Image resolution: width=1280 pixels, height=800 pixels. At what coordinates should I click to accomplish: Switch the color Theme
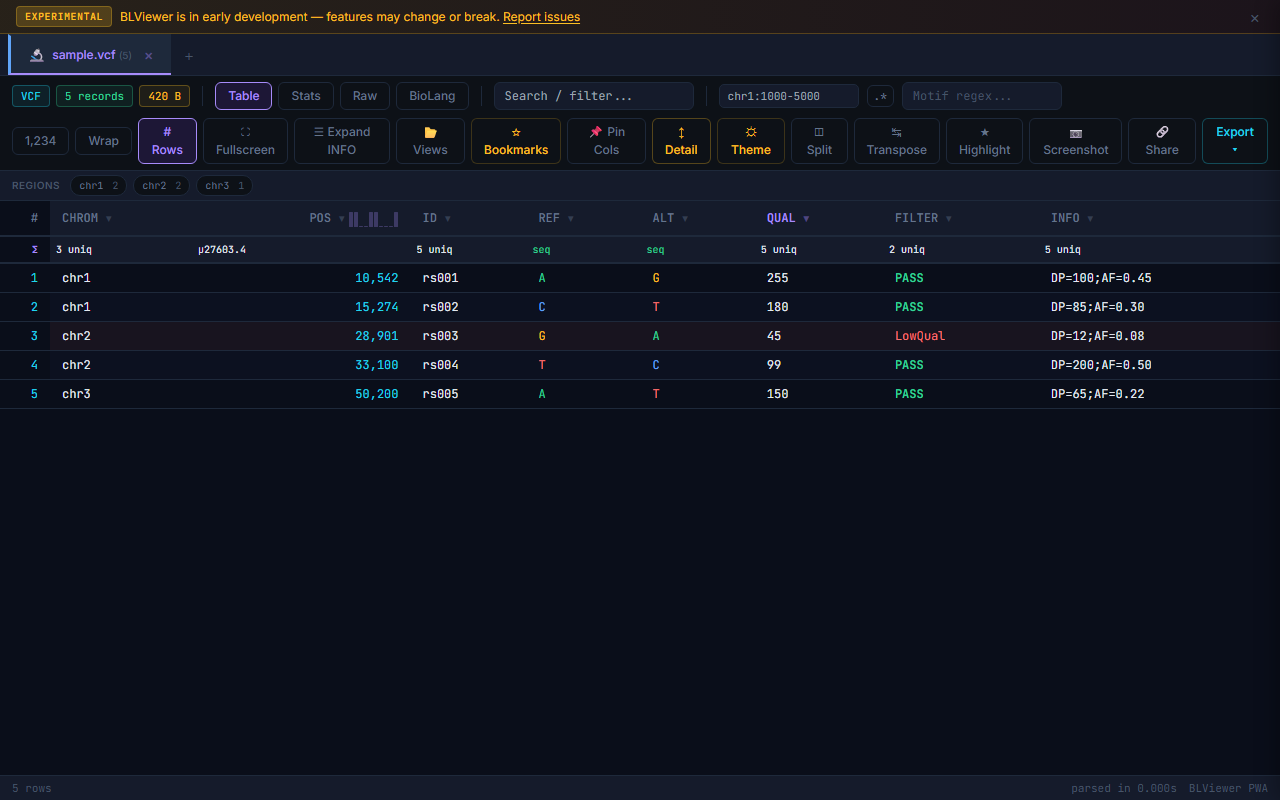tap(750, 140)
